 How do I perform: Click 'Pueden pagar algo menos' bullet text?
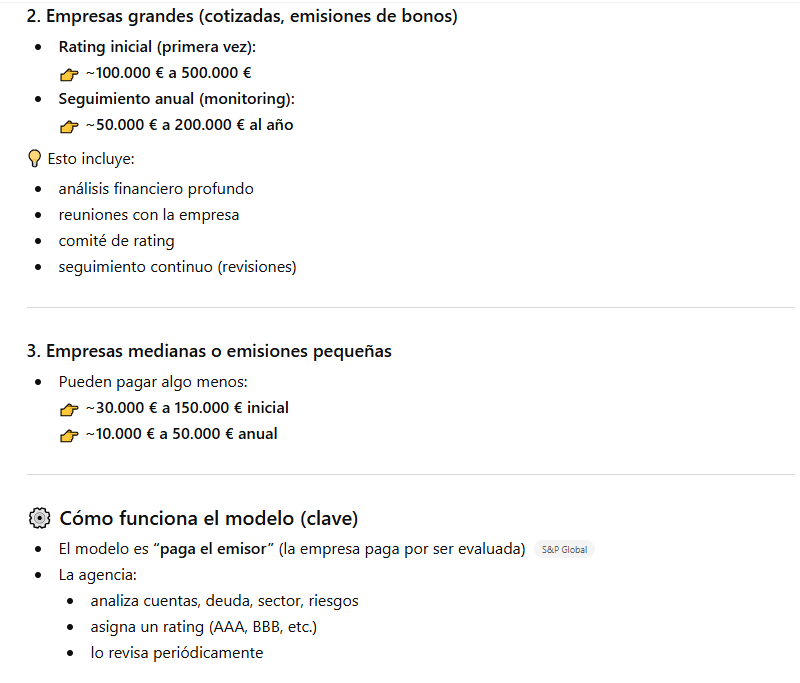(153, 382)
